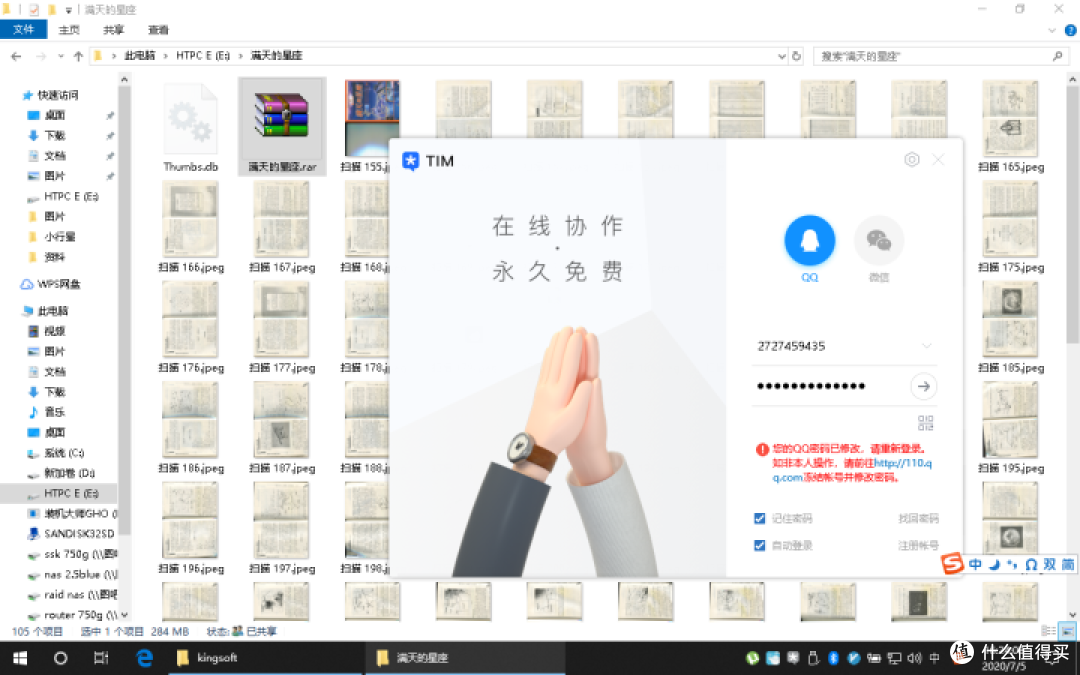Select 扫描 166.jpeg thumbnail

(191, 227)
